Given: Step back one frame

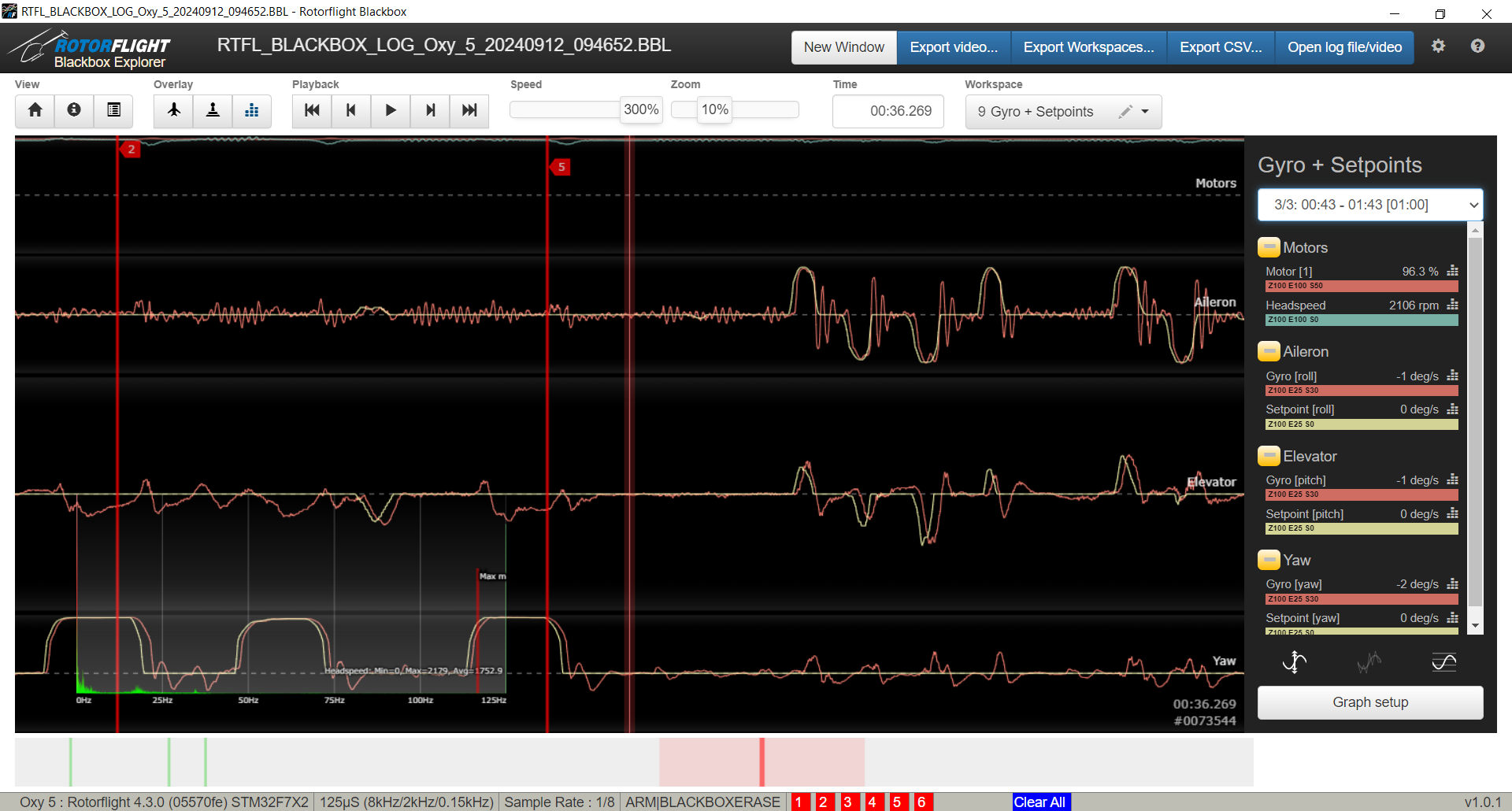Looking at the screenshot, I should click(x=351, y=110).
